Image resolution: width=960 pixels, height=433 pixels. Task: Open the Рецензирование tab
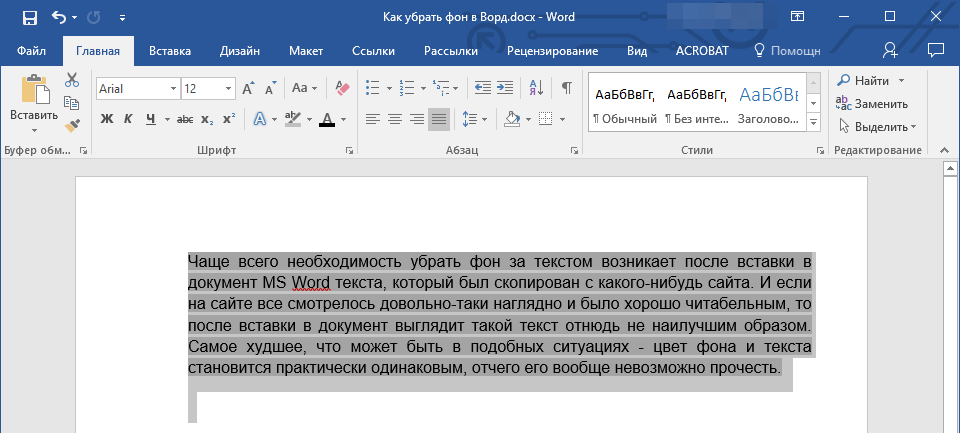tap(552, 51)
